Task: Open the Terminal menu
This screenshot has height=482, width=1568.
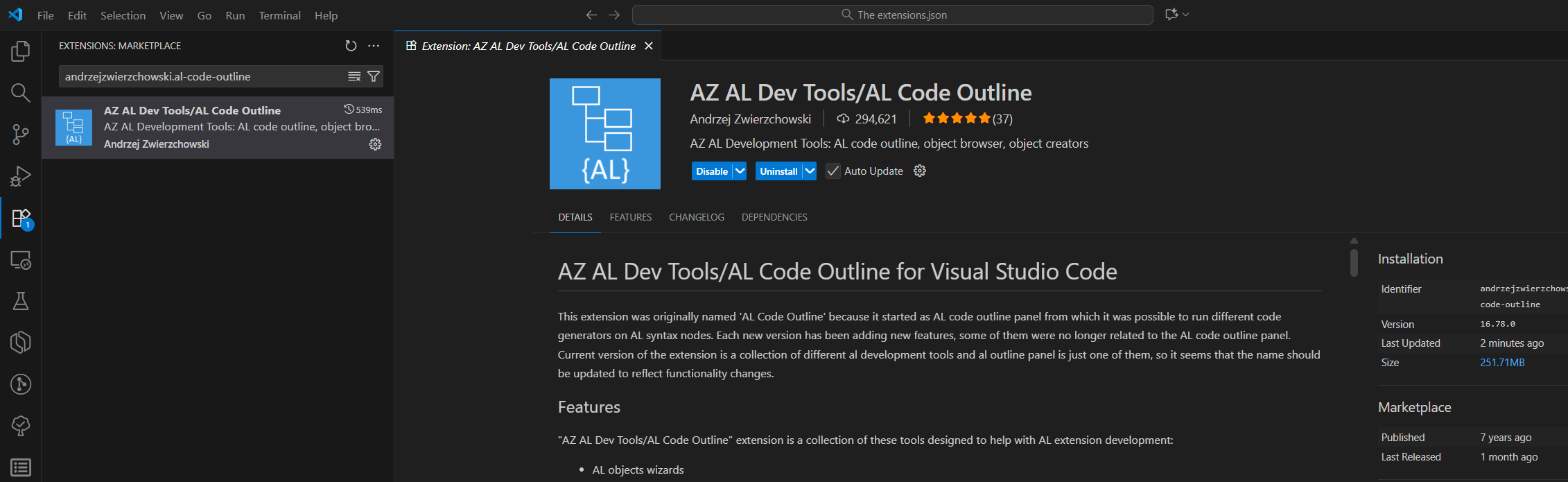Action: coord(279,15)
